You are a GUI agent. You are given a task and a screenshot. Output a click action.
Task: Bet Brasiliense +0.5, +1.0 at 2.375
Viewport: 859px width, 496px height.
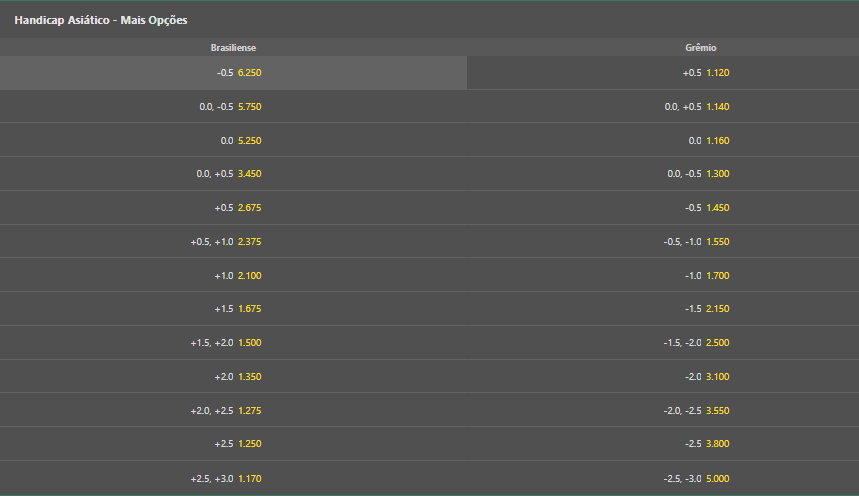[x=233, y=242]
